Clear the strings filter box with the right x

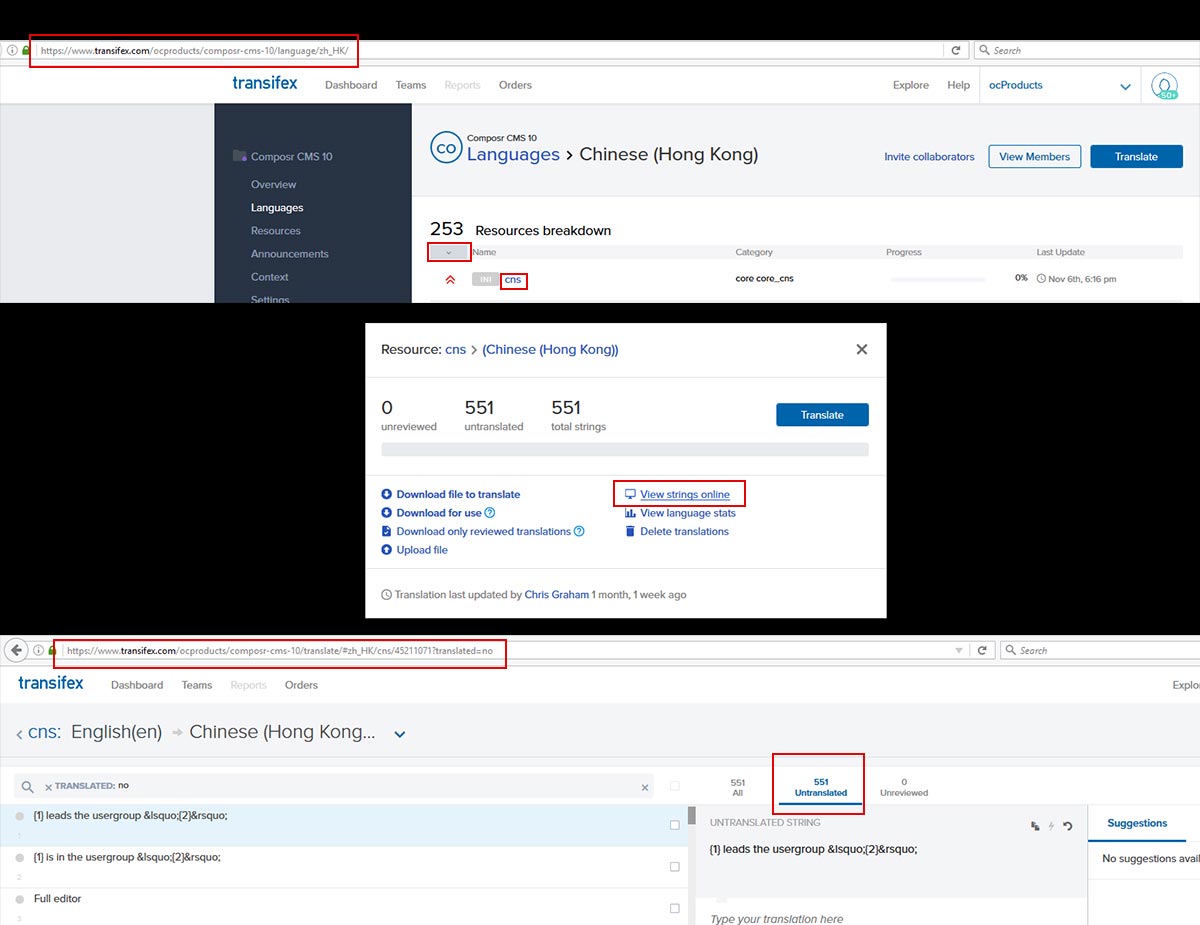[x=645, y=788]
